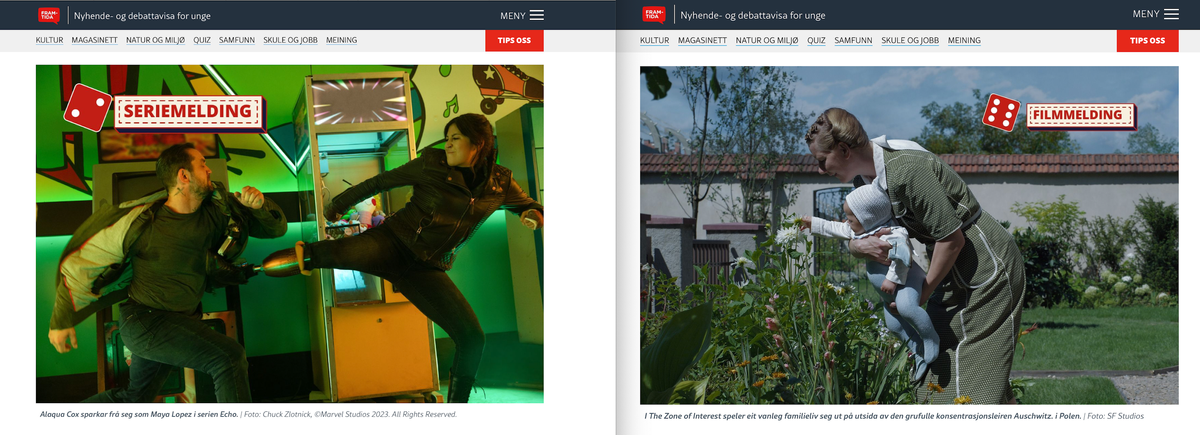Select QUIZ in the right page navigation
Image resolution: width=1200 pixels, height=435 pixels.
coord(816,40)
